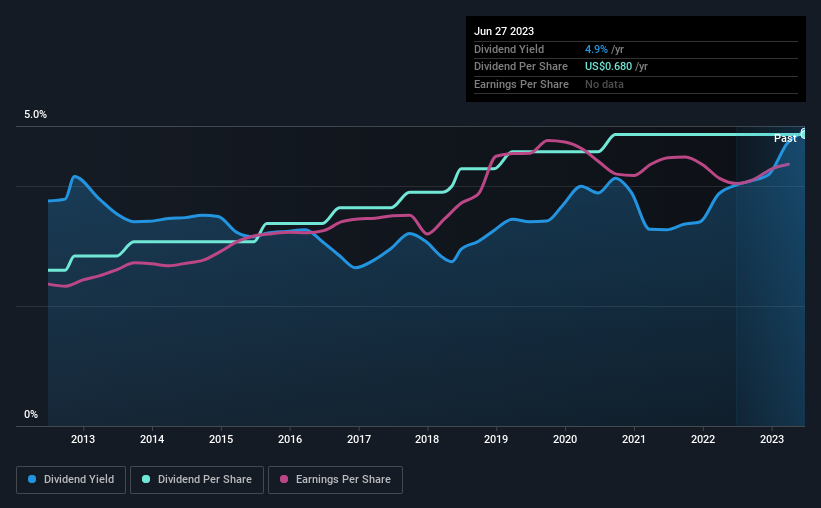Select the 2016 label on the x-axis
The width and height of the screenshot is (821, 508).
click(290, 439)
